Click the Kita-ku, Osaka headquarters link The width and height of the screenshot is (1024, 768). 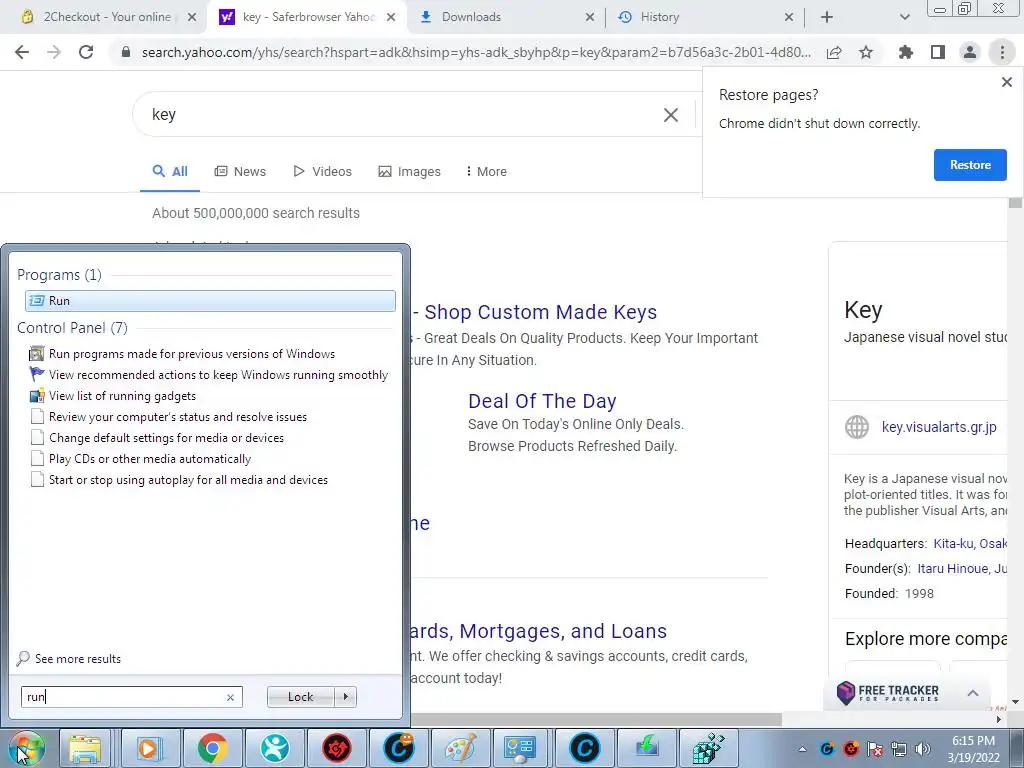[x=970, y=543]
